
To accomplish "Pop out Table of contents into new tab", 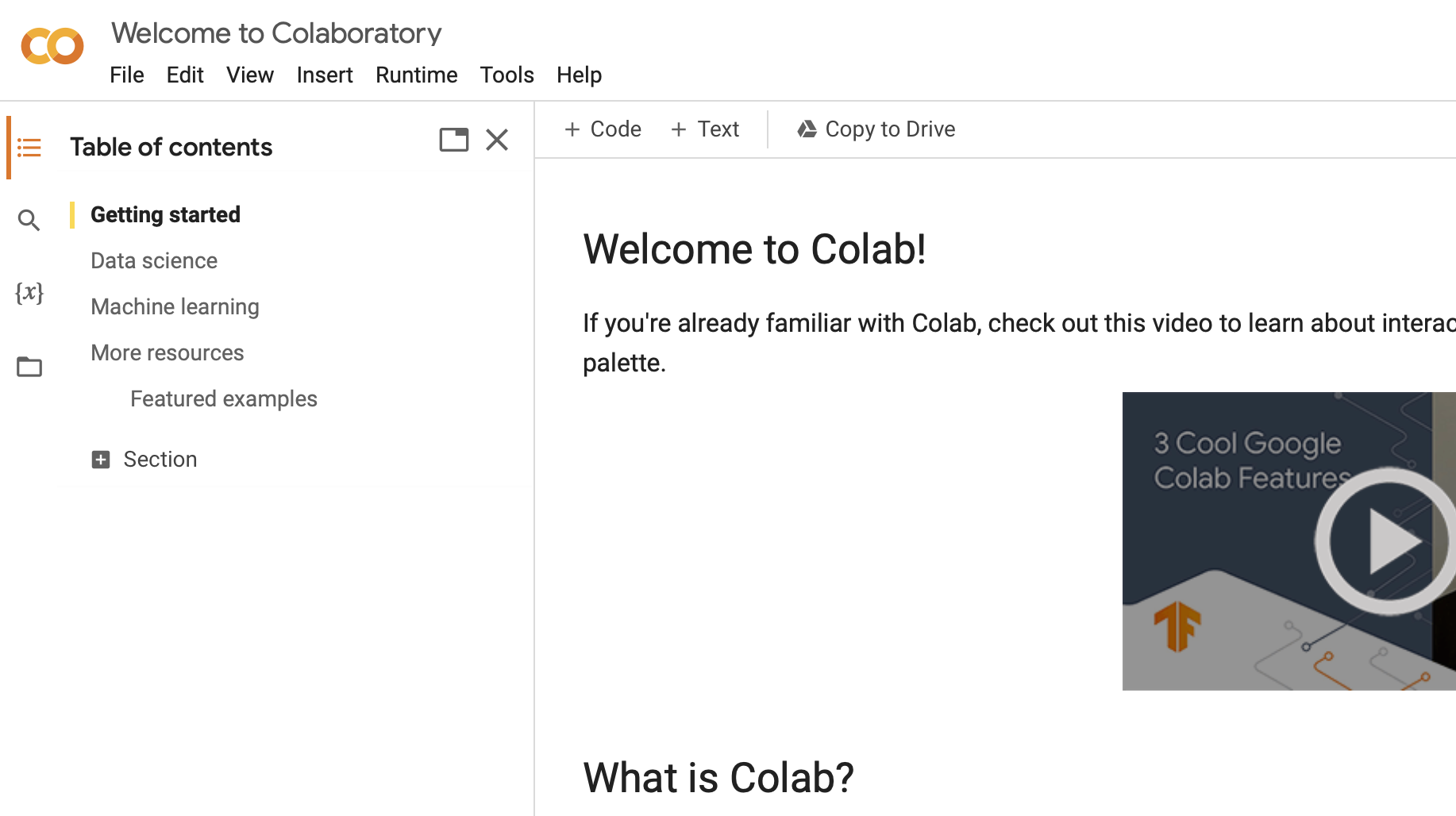I will point(454,140).
